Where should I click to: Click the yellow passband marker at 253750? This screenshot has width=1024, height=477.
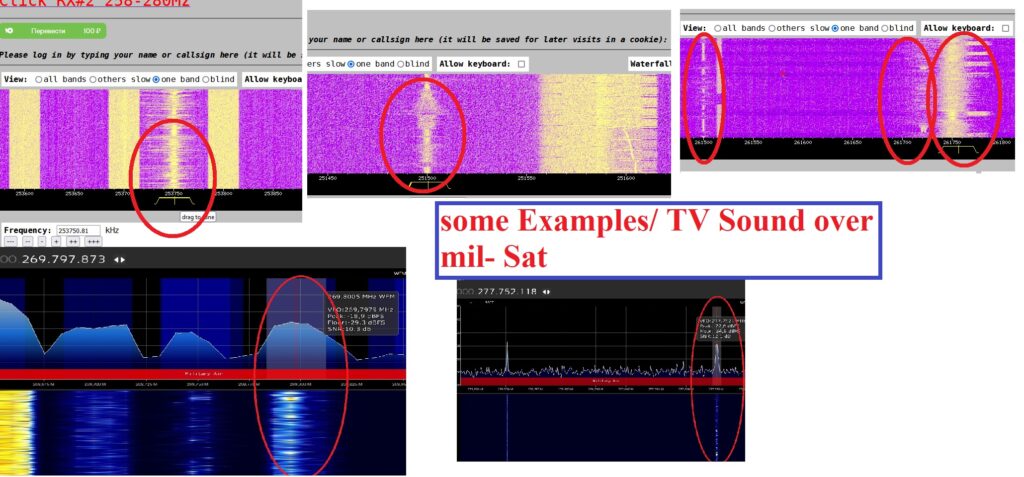[176, 201]
